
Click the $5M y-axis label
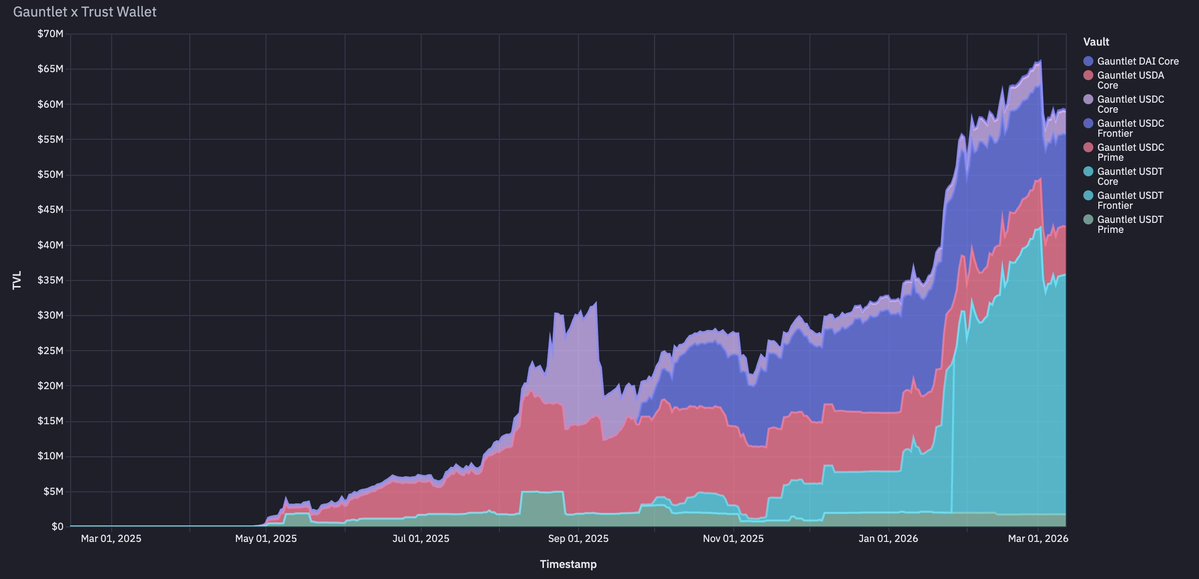(53, 492)
